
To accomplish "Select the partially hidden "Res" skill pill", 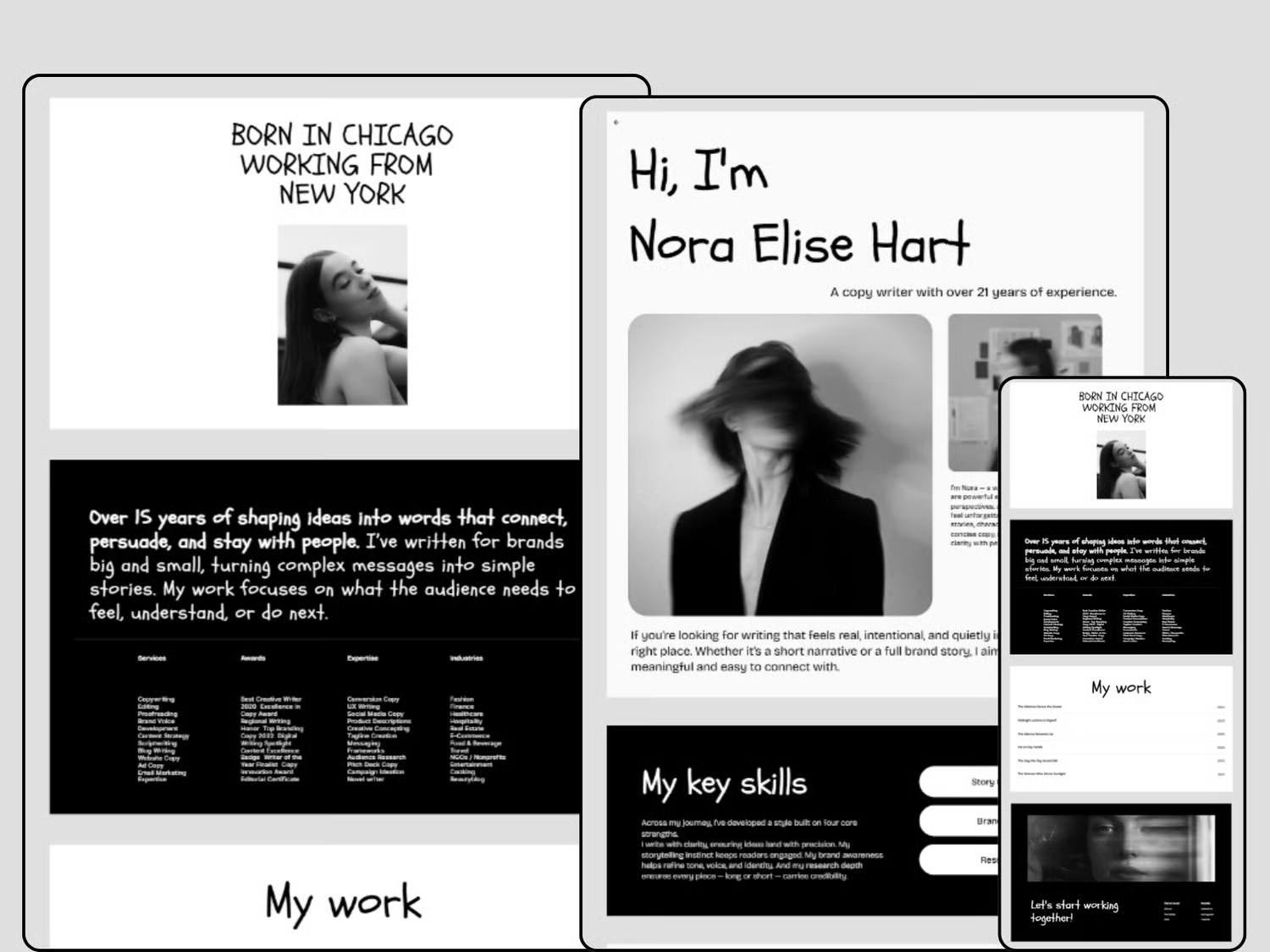I will tap(959, 860).
